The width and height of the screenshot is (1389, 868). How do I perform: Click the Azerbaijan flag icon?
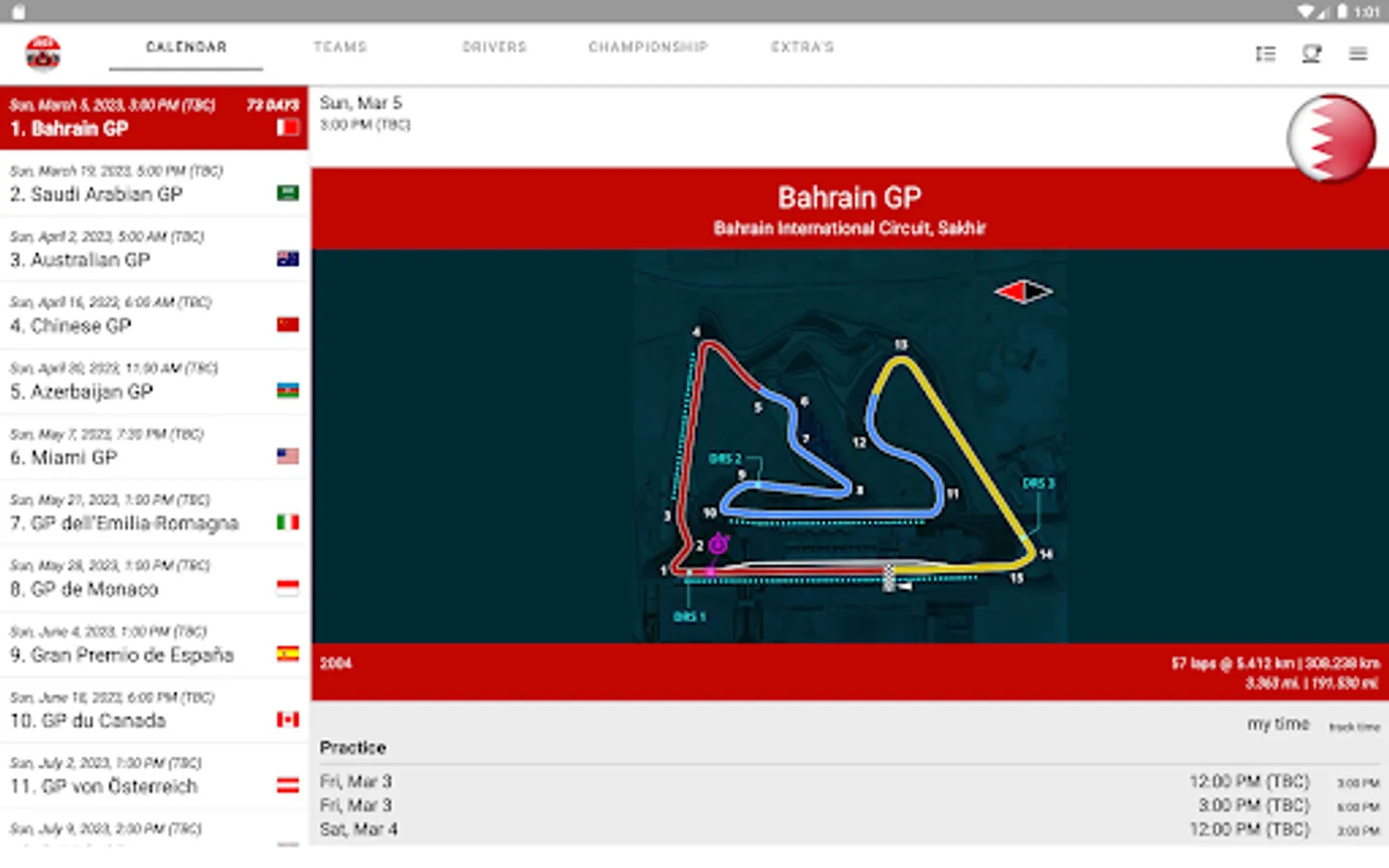tap(287, 391)
